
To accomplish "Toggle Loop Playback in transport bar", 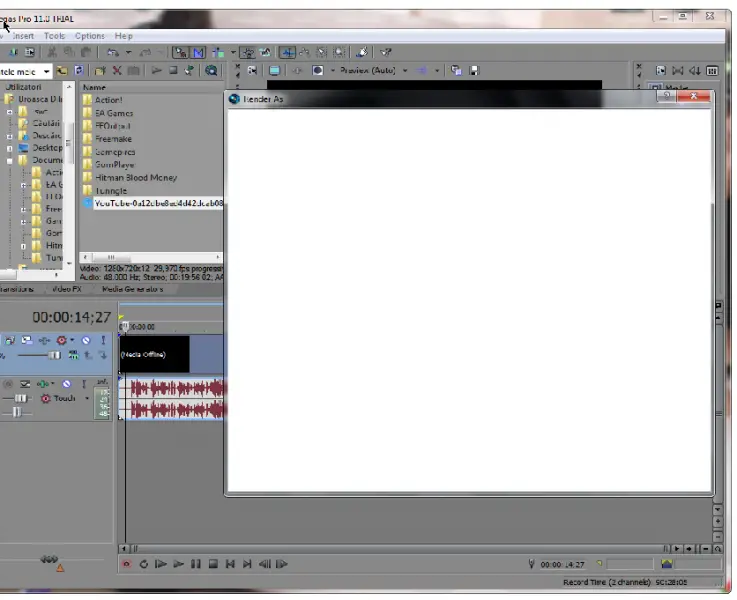I will (x=144, y=564).
